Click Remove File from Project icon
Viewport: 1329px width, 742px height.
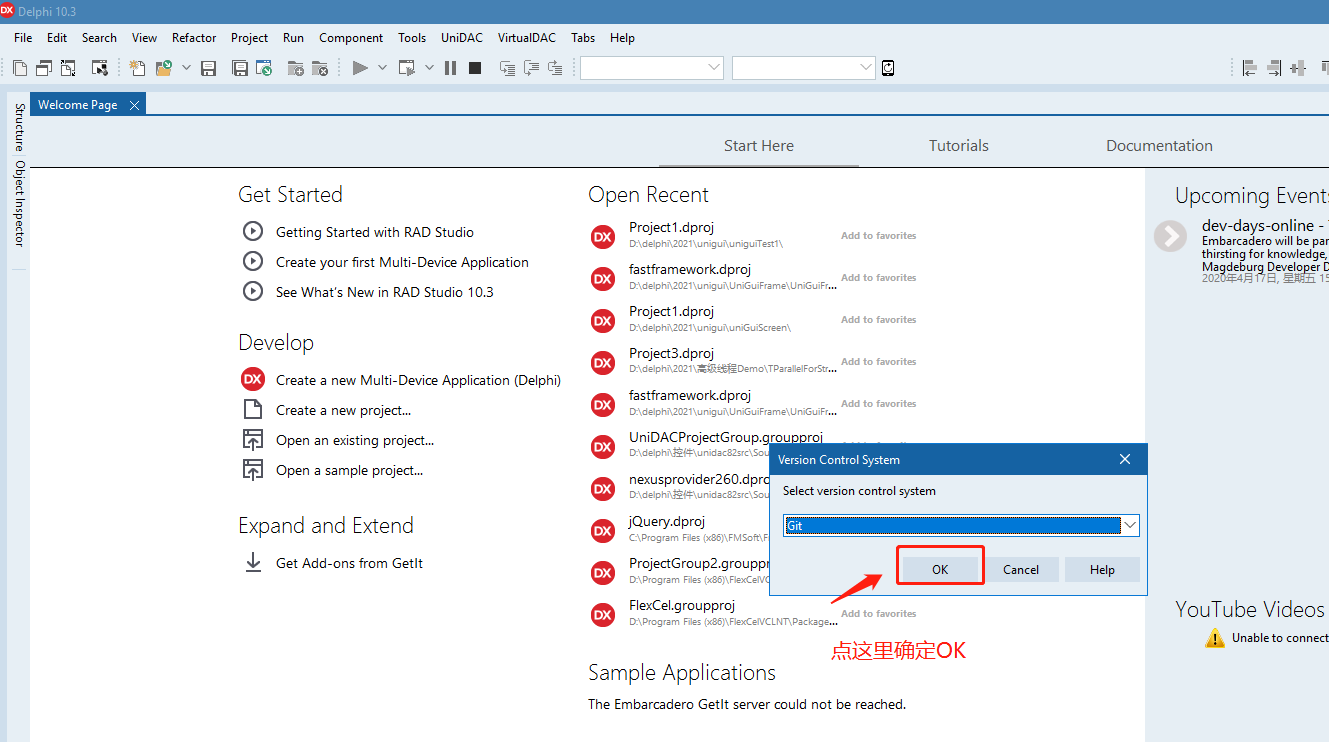(x=320, y=68)
